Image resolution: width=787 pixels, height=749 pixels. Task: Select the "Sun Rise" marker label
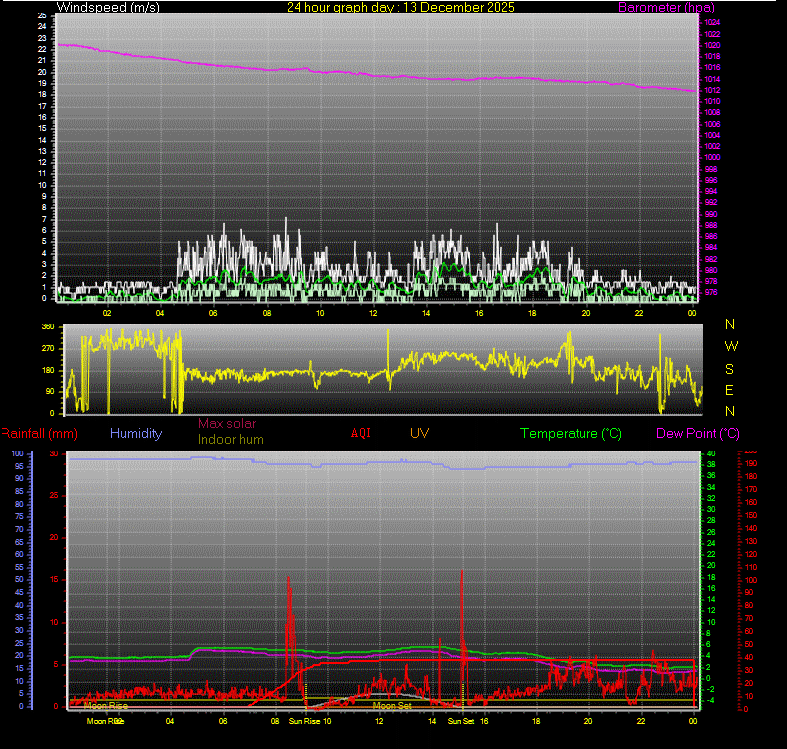tap(304, 721)
